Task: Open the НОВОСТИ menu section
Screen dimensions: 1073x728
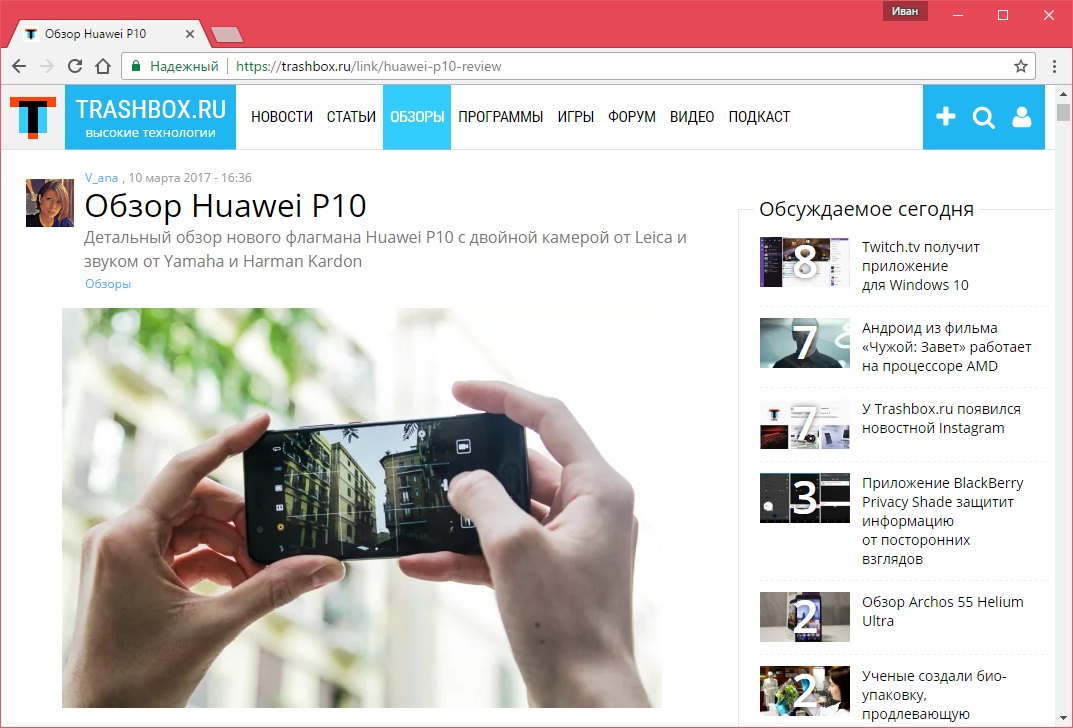Action: [282, 117]
